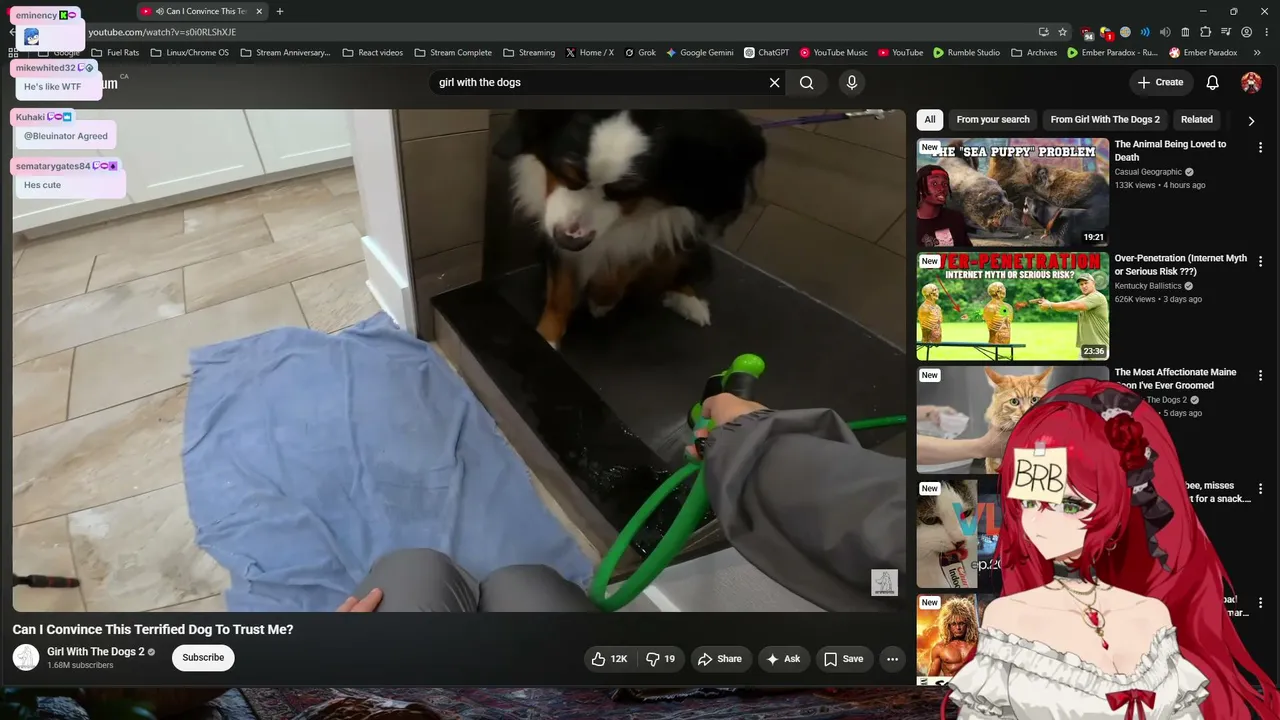Open Girl With The Dogs 2 channel avatar
The image size is (1280, 720).
point(26,658)
